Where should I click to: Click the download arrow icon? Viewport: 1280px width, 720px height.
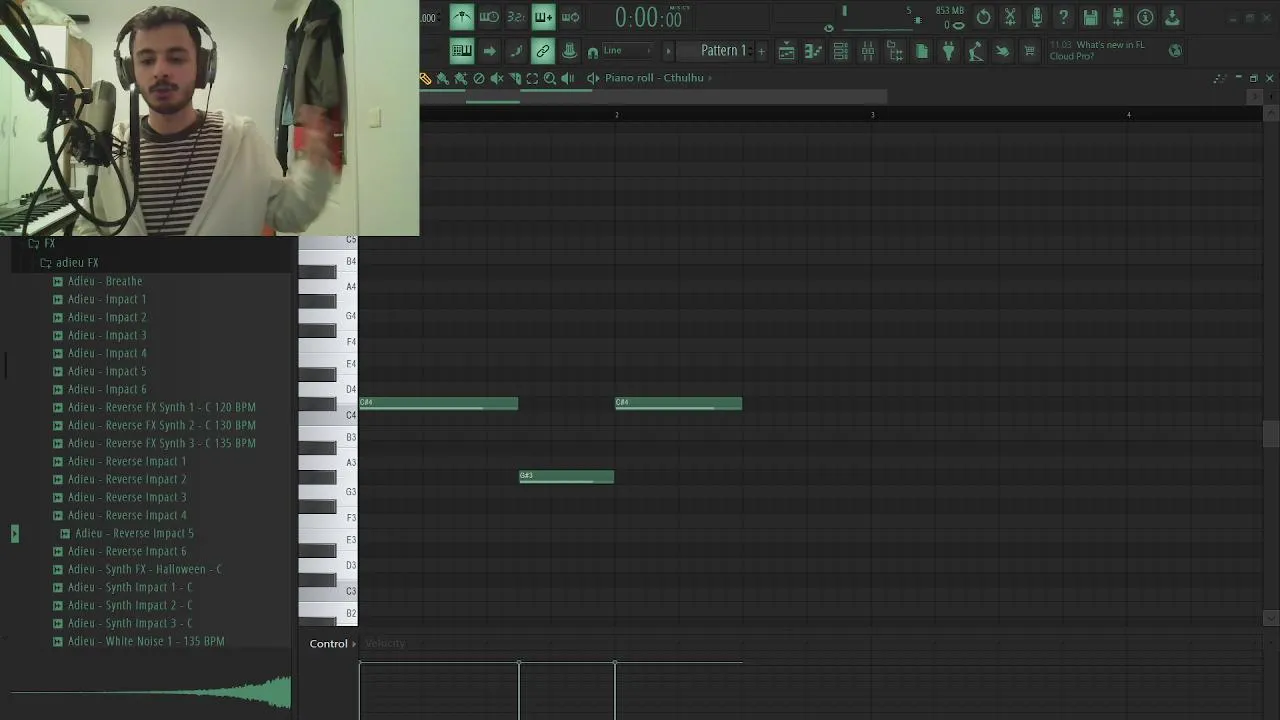pos(1172,17)
